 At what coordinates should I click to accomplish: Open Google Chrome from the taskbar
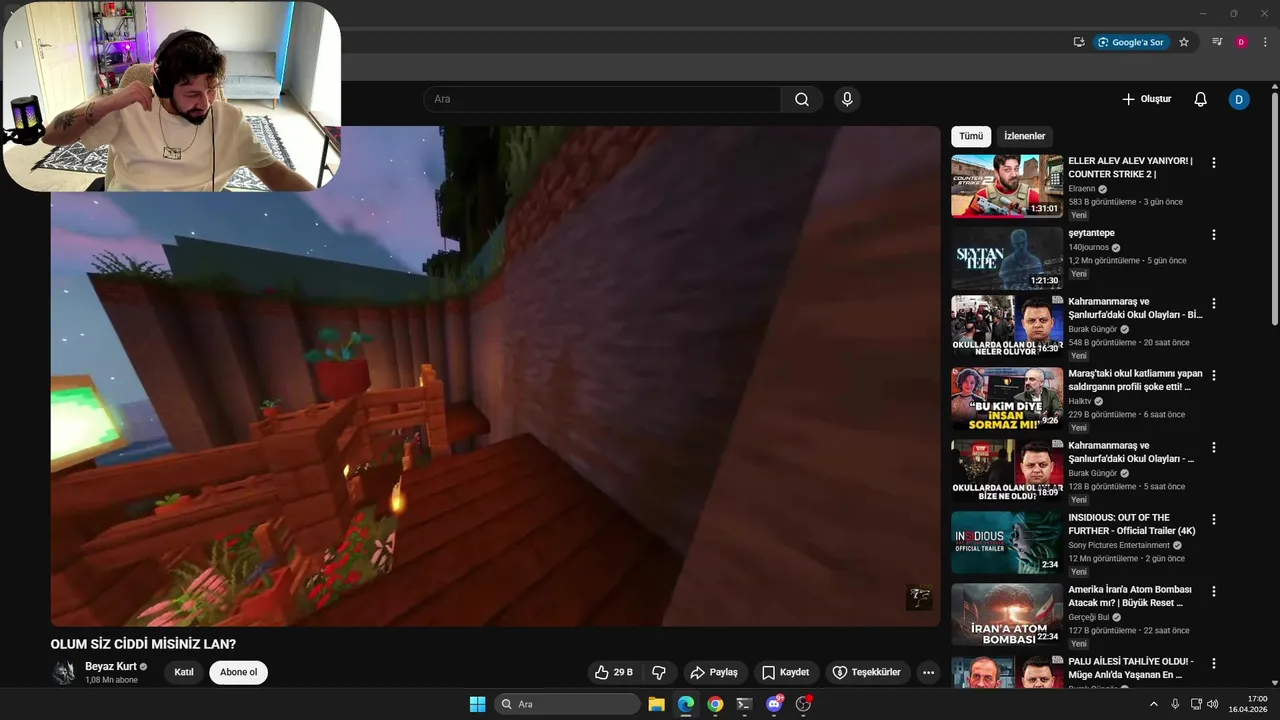tap(715, 704)
